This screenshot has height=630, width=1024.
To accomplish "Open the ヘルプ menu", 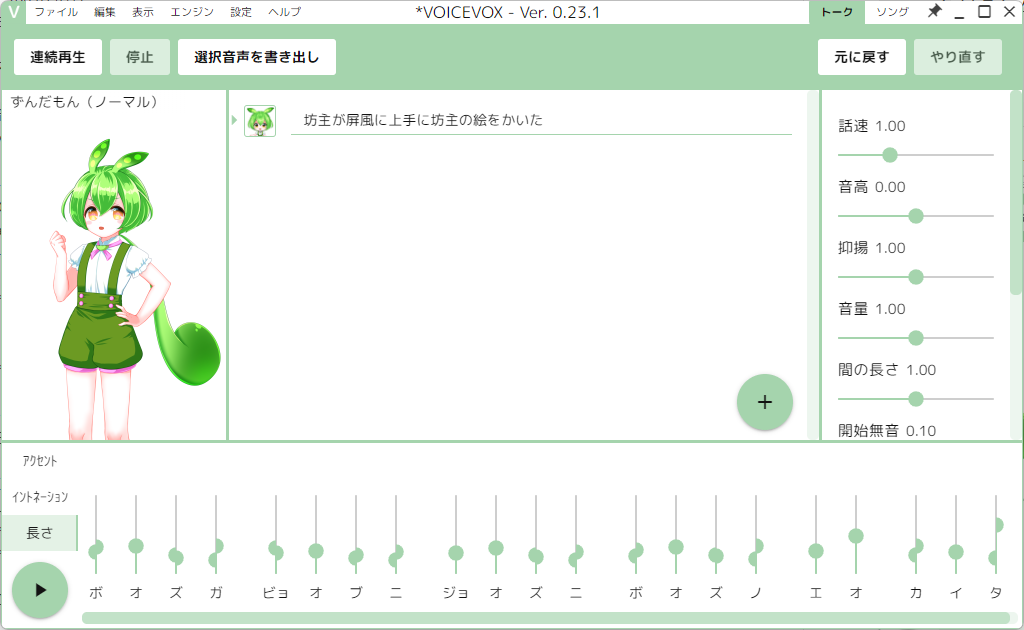I will 285,12.
